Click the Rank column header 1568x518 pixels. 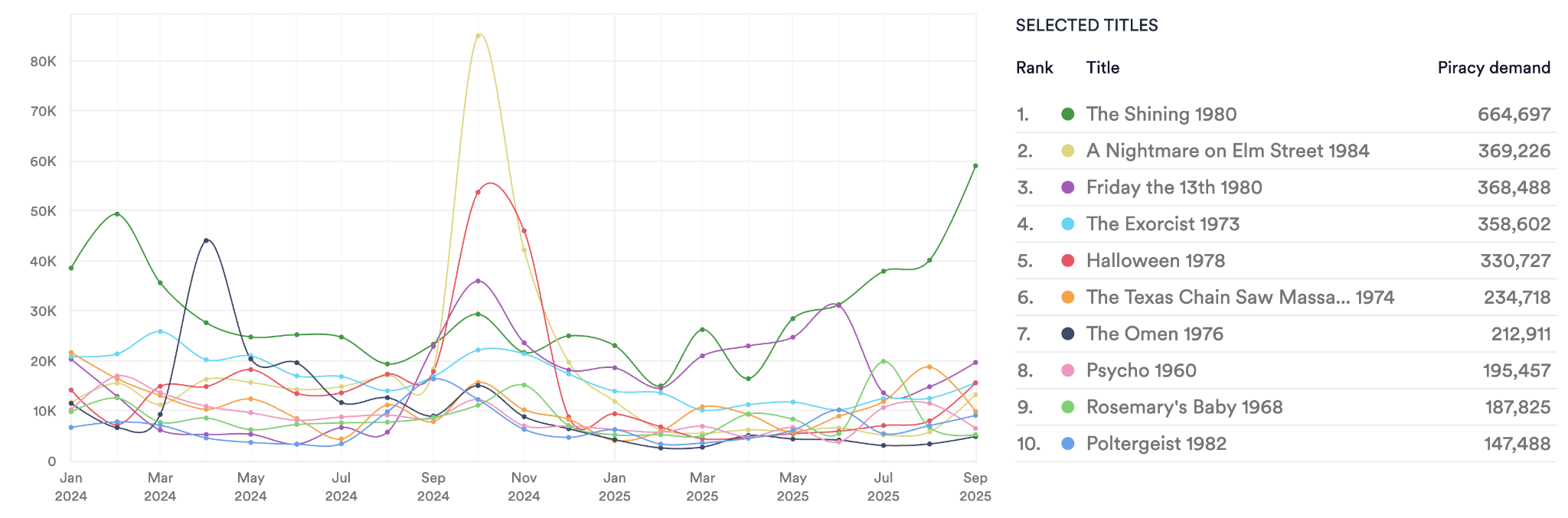[x=1034, y=67]
